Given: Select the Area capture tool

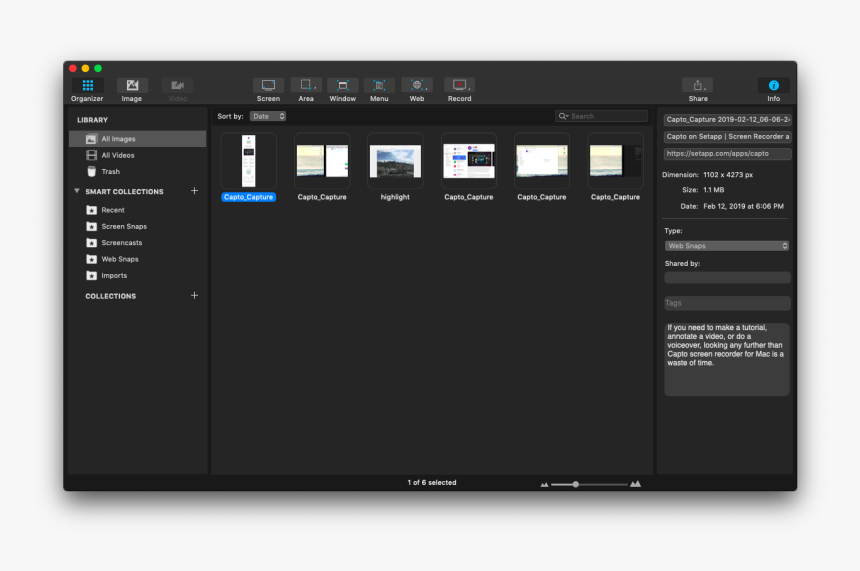Looking at the screenshot, I should (x=306, y=86).
